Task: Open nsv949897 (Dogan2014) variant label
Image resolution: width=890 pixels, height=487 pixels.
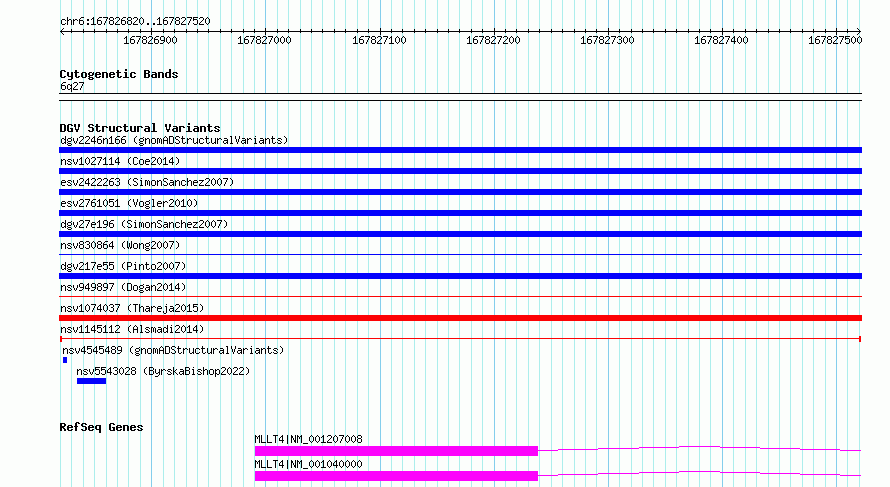Action: click(123, 287)
